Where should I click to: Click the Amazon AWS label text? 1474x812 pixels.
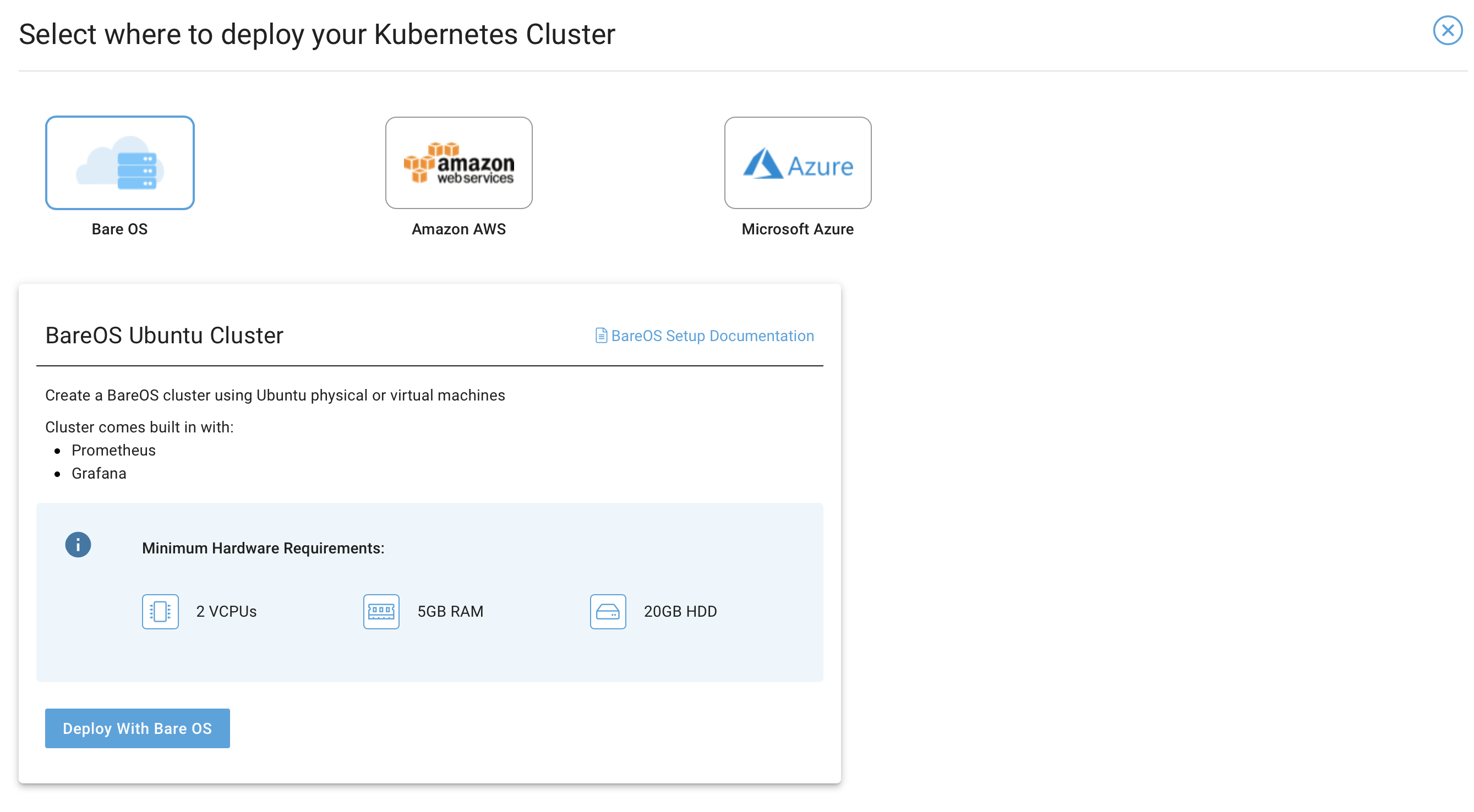(x=458, y=229)
